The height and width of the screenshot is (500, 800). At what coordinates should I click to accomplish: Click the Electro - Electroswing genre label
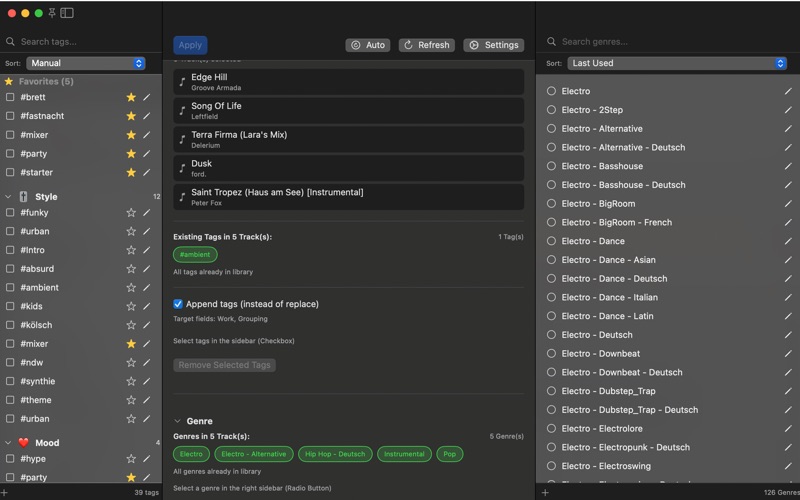pyautogui.click(x=606, y=466)
